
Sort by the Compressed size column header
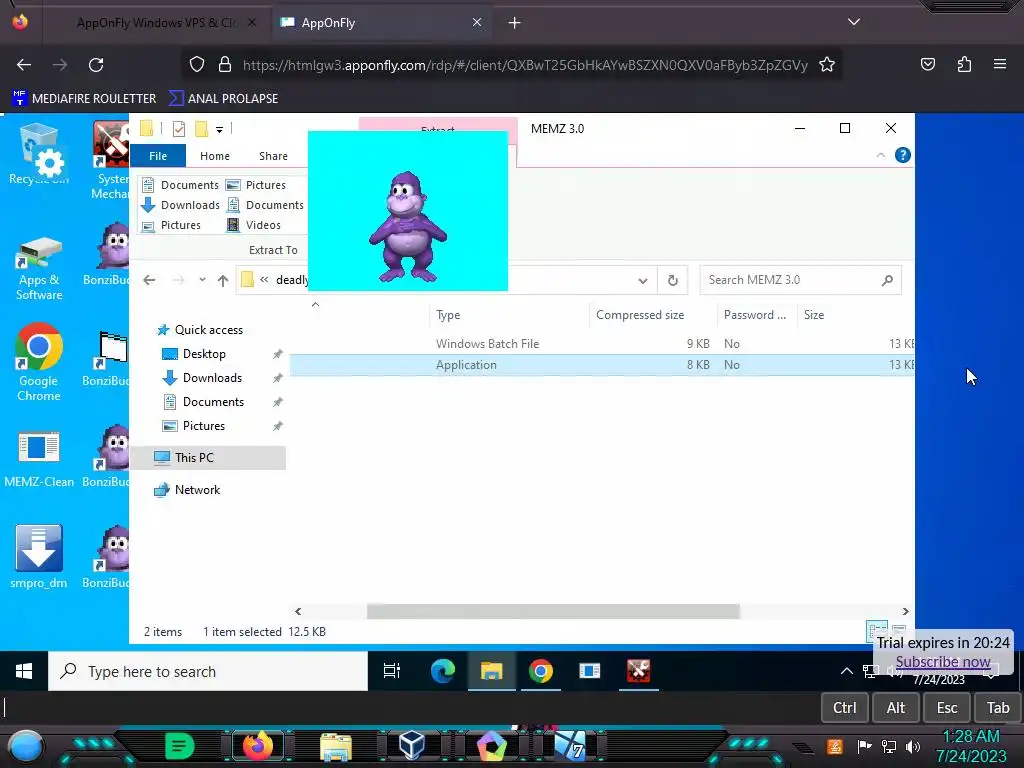[640, 315]
